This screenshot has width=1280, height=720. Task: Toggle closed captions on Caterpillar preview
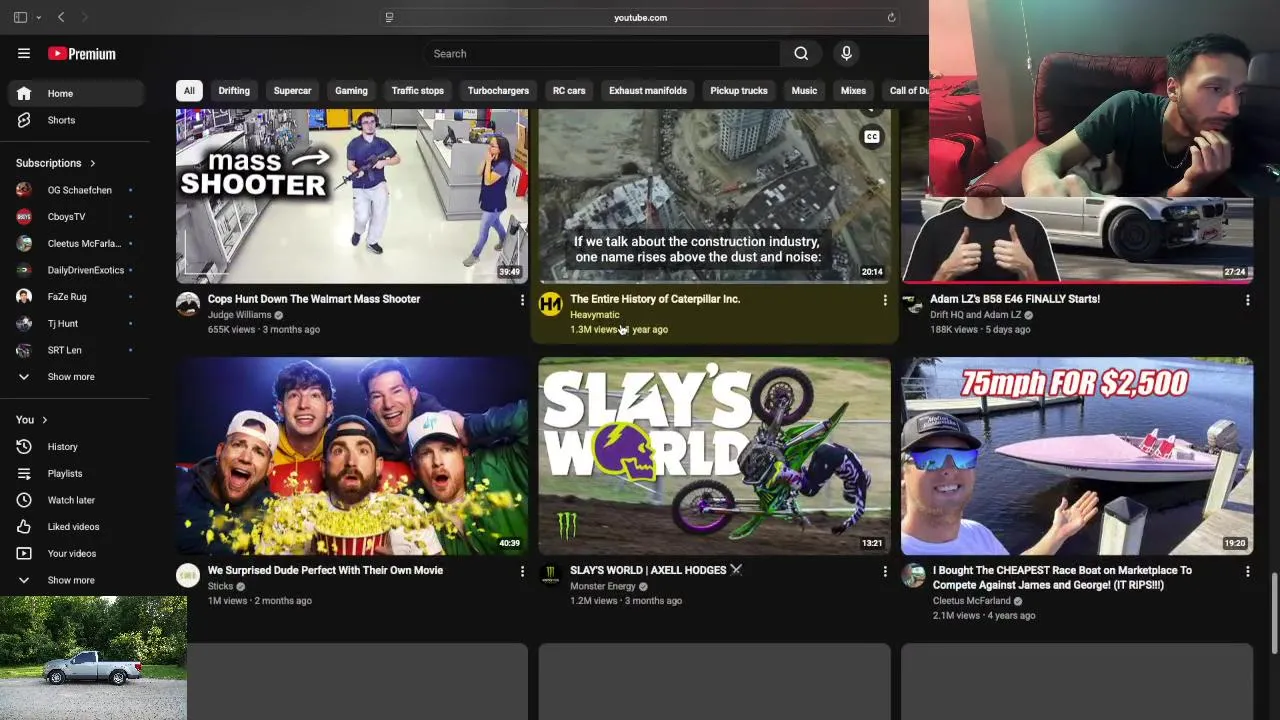pos(872,137)
